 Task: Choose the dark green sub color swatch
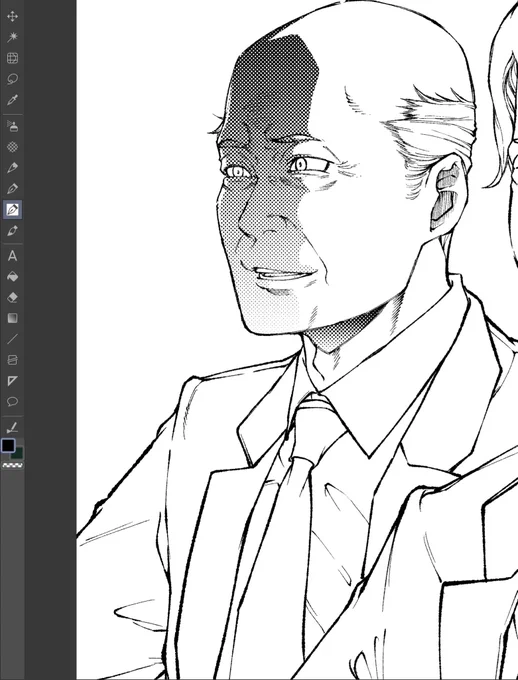[19, 454]
